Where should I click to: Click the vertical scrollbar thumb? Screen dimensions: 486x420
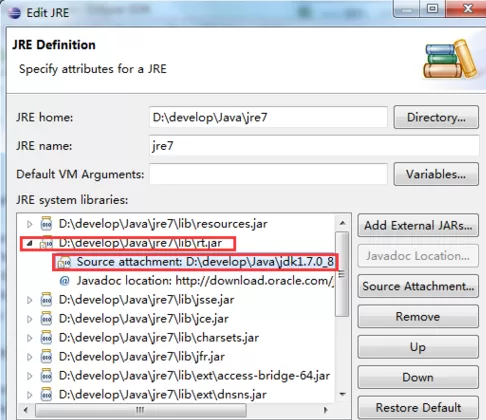pos(342,274)
